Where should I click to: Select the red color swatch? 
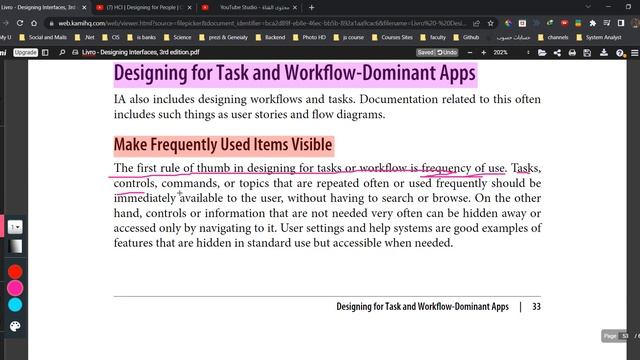pos(15,272)
